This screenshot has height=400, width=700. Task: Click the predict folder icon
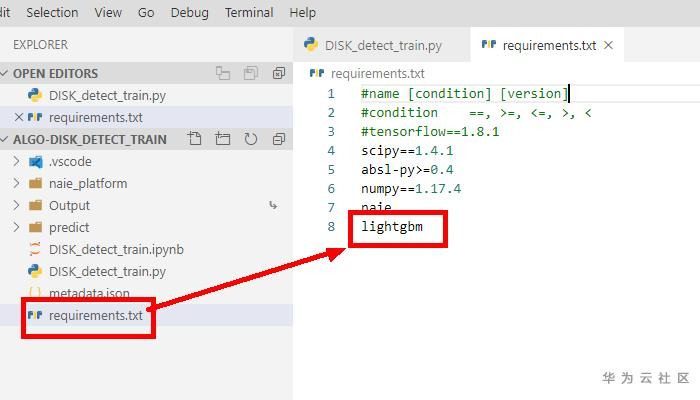(x=35, y=227)
